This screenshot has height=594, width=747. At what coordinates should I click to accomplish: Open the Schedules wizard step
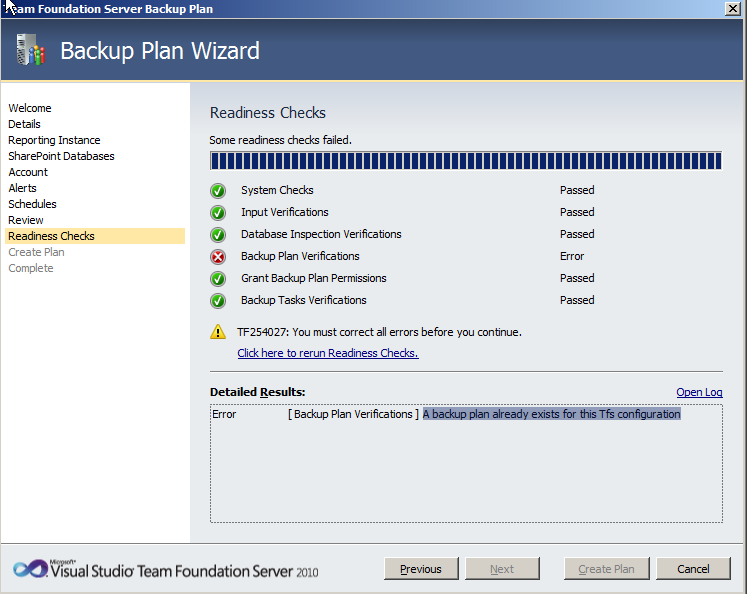pyautogui.click(x=32, y=204)
